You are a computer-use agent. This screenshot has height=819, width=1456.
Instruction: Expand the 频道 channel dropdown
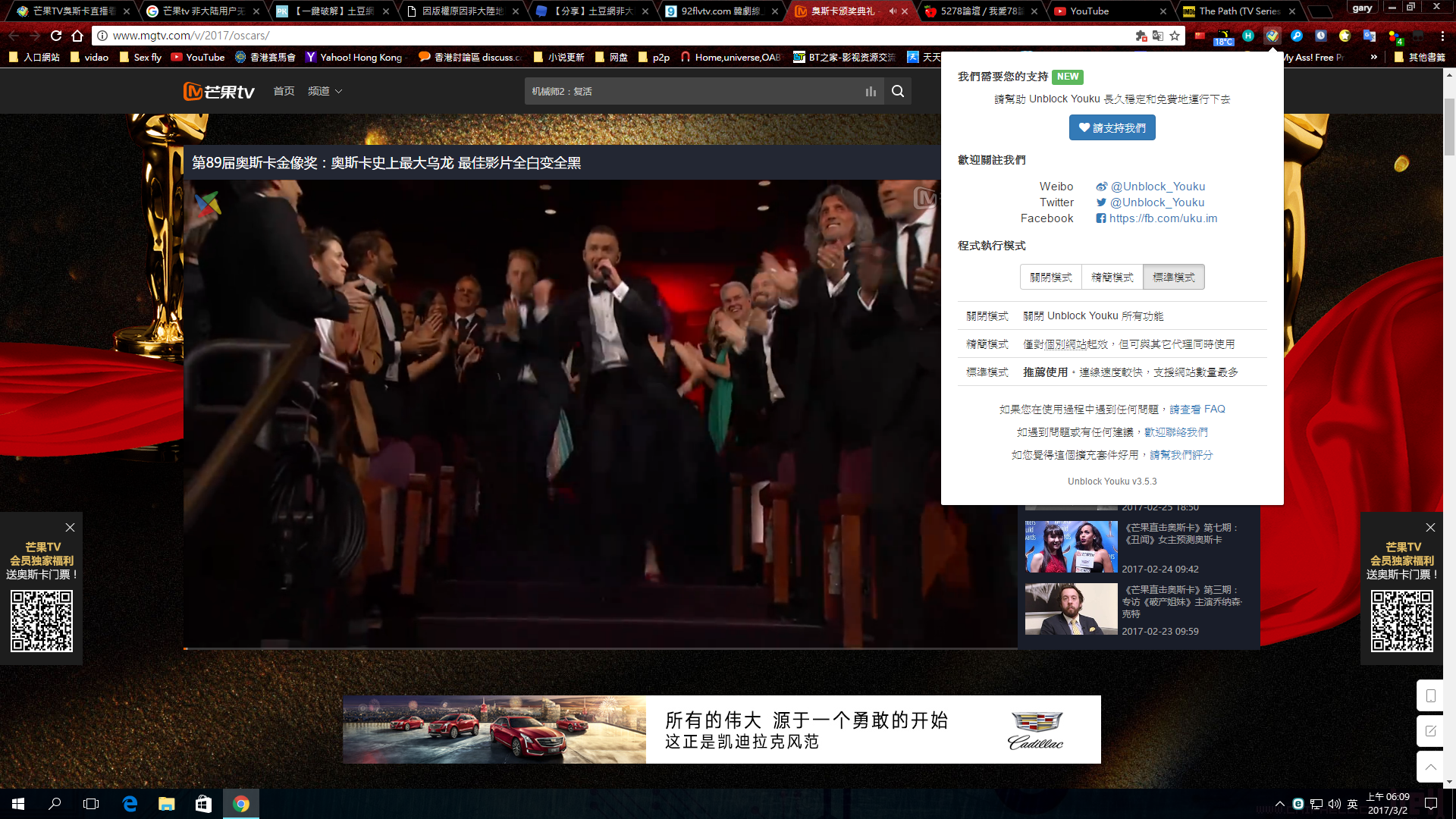[x=325, y=91]
